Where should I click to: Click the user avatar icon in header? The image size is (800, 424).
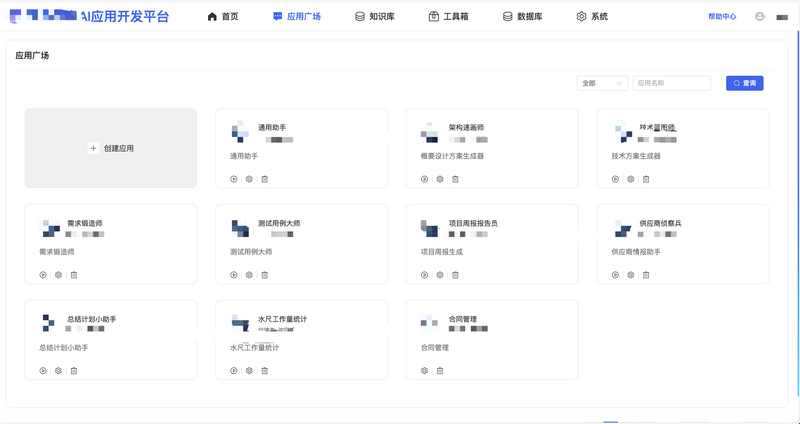(760, 16)
